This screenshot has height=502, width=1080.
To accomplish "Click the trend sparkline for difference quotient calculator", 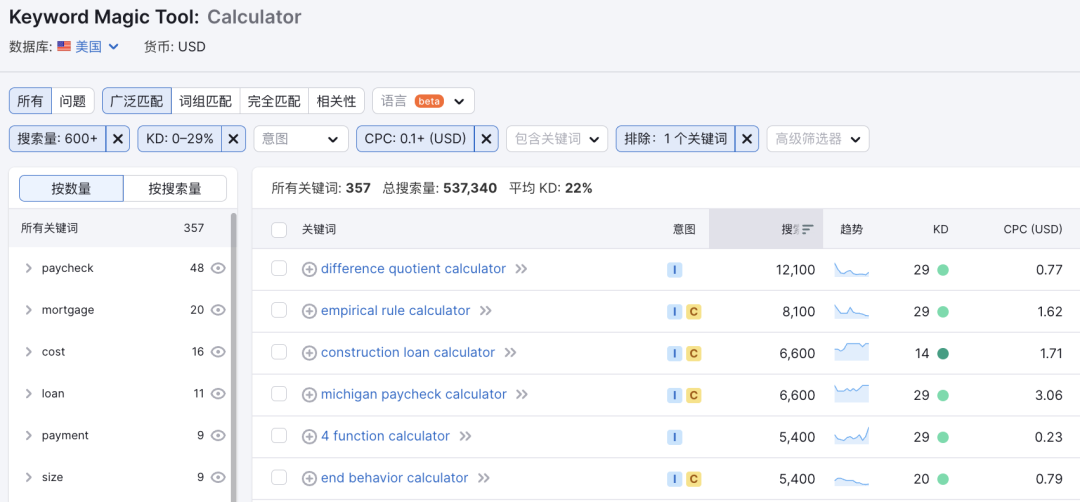I will (852, 269).
